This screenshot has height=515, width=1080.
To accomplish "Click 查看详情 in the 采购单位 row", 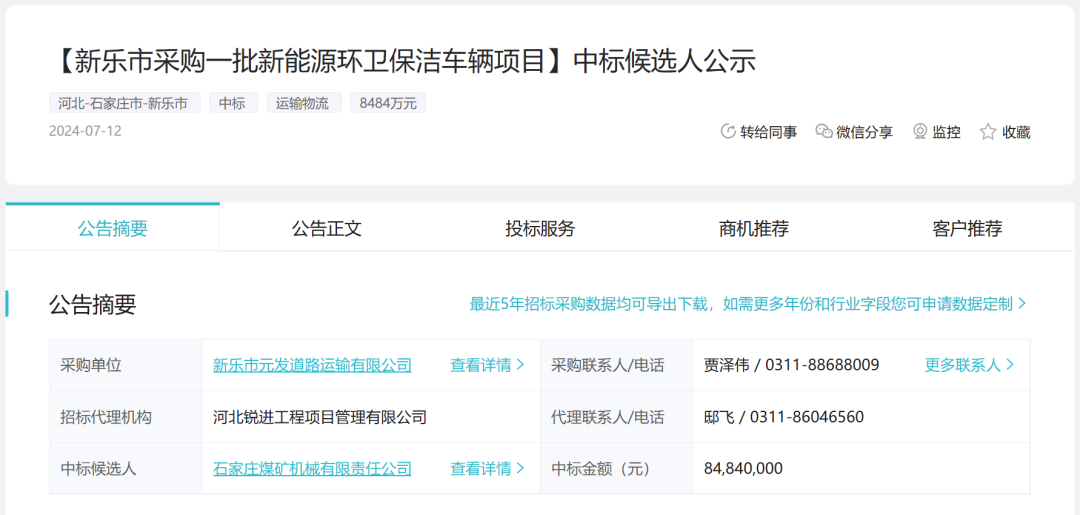I will [488, 365].
